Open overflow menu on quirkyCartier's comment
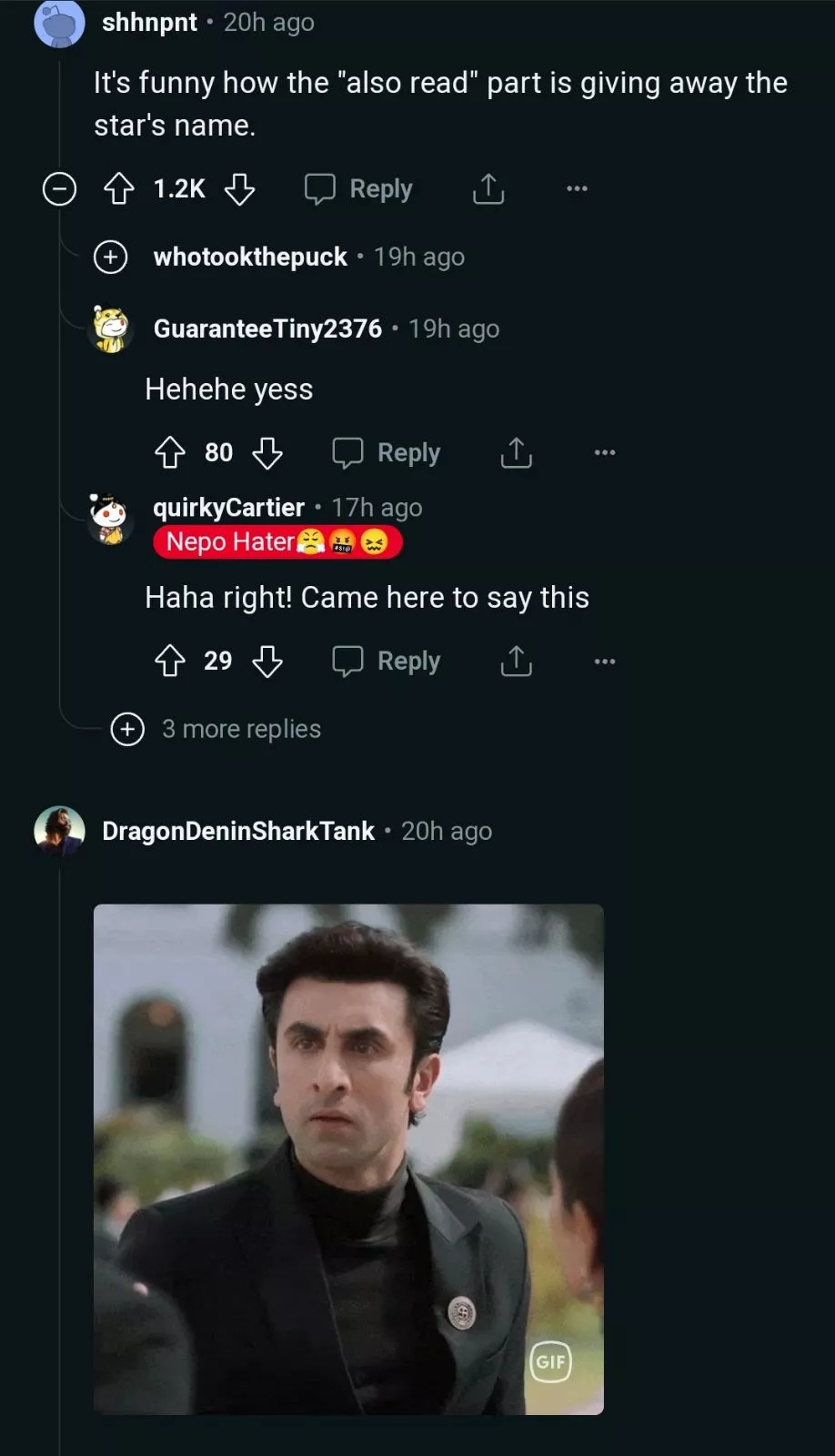The width and height of the screenshot is (835, 1456). click(x=605, y=662)
